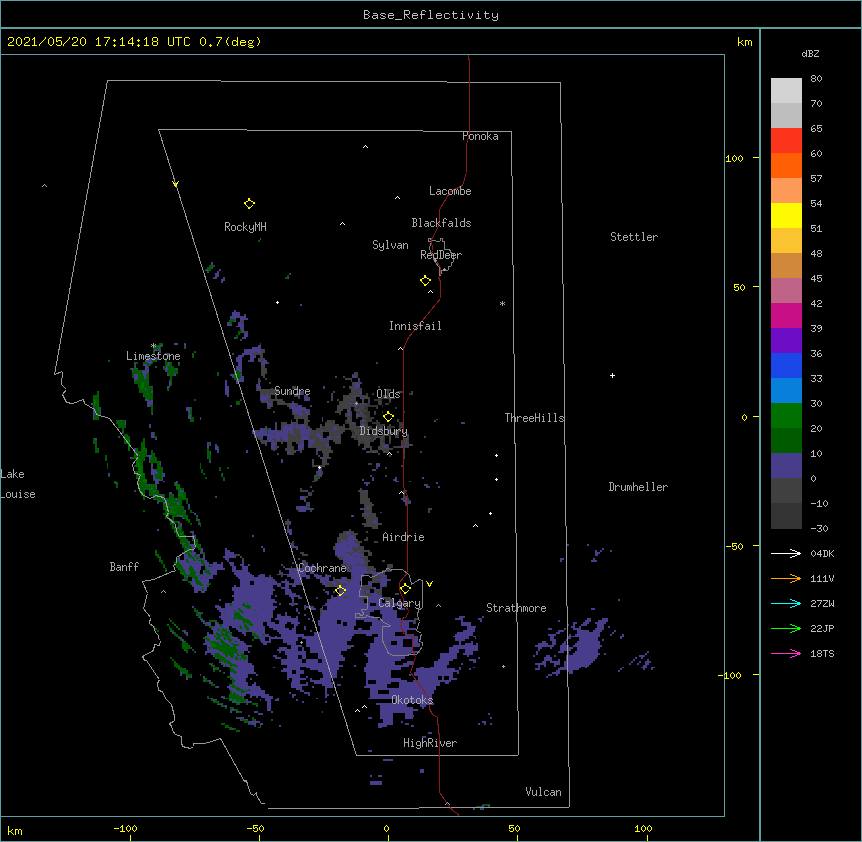Click the magenta 18TS arrow in legend
Image resolution: width=862 pixels, height=842 pixels.
[x=786, y=653]
